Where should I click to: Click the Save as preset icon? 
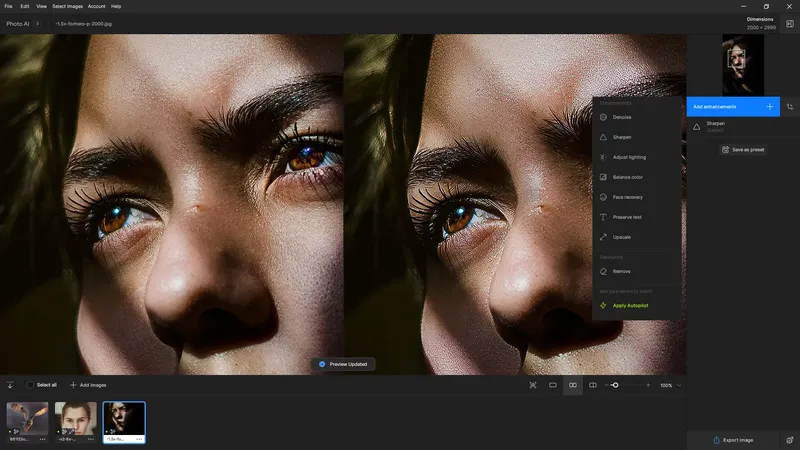click(x=725, y=149)
